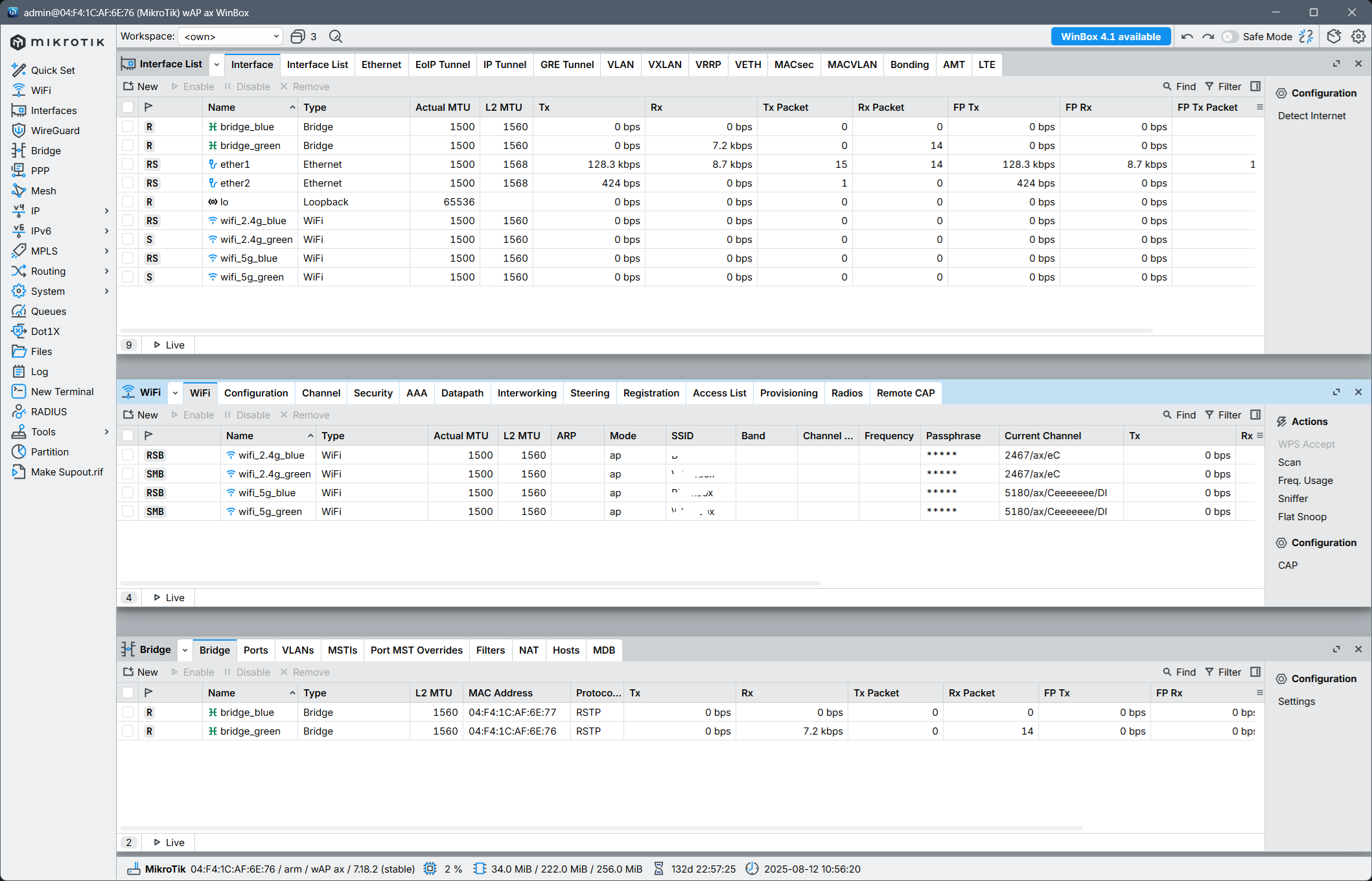Click horizontal scrollbar in Interface List table
The height and width of the screenshot is (881, 1372).
(636, 330)
